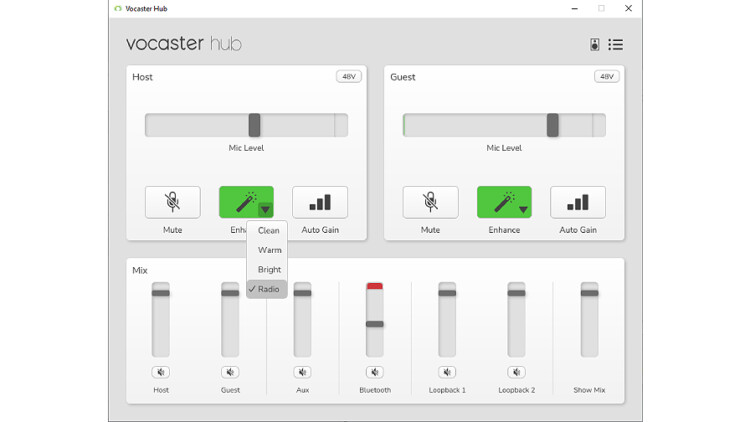Mute the Loopback 1 mix channel
Screen dimensions: 750x422
point(447,372)
